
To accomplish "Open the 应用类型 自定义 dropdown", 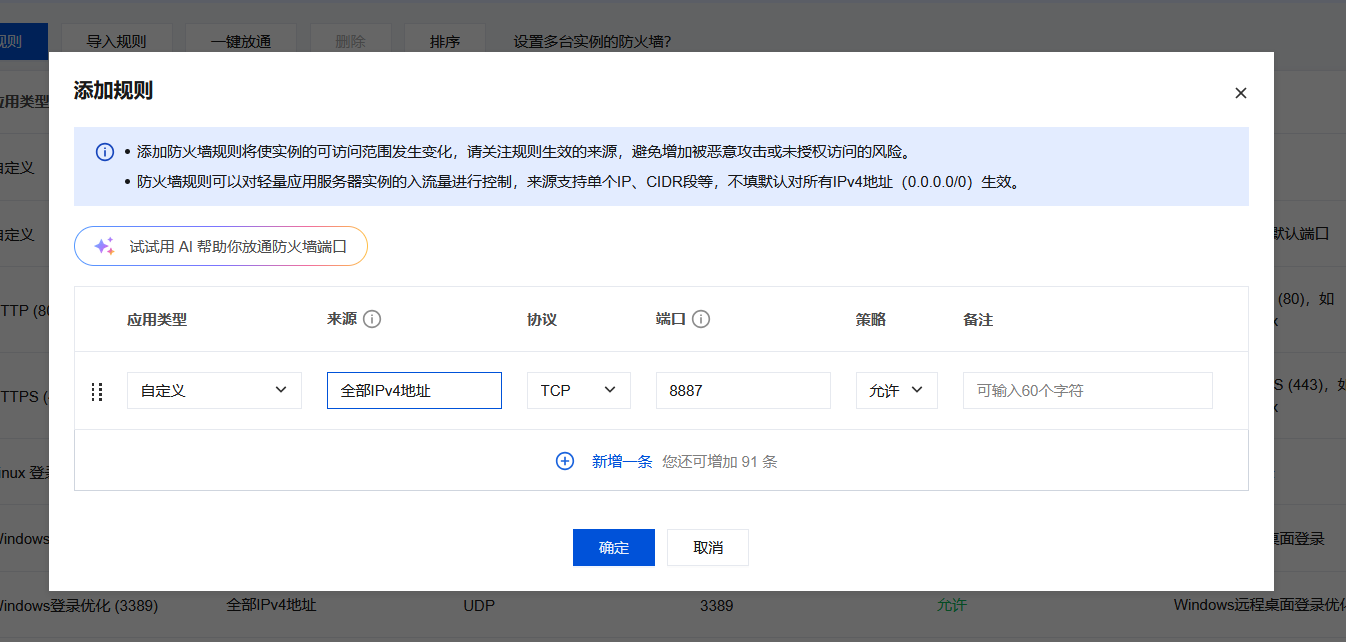I will pos(214,391).
